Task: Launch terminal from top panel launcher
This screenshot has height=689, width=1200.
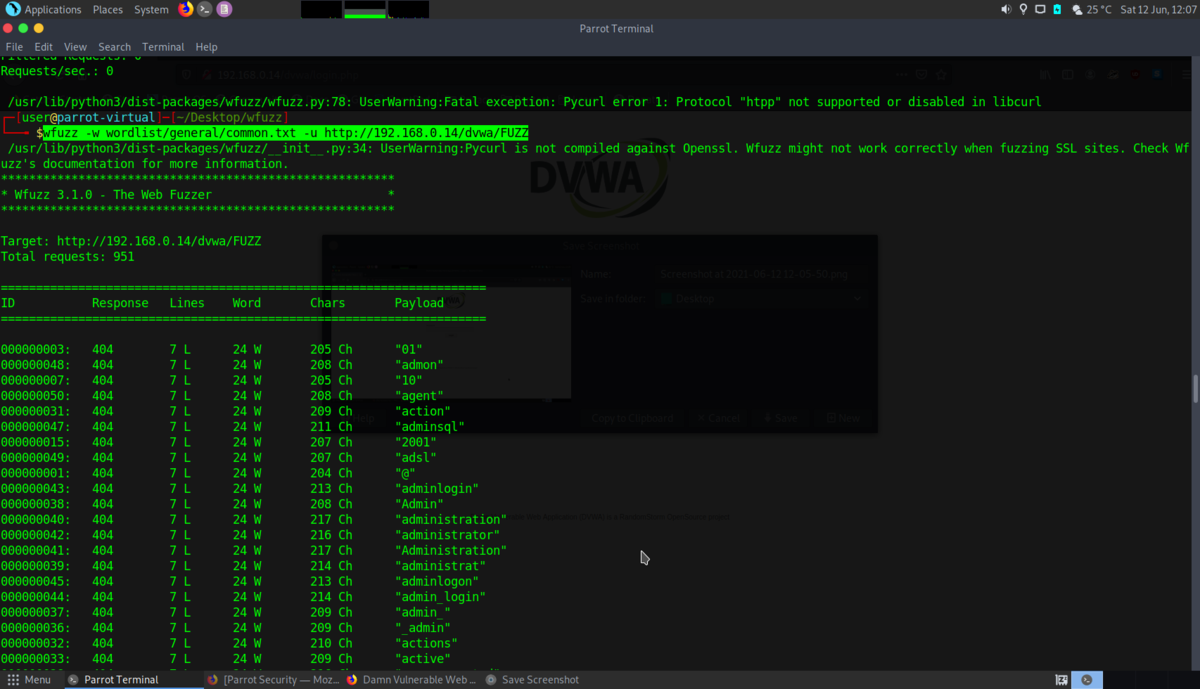Action: tap(205, 9)
